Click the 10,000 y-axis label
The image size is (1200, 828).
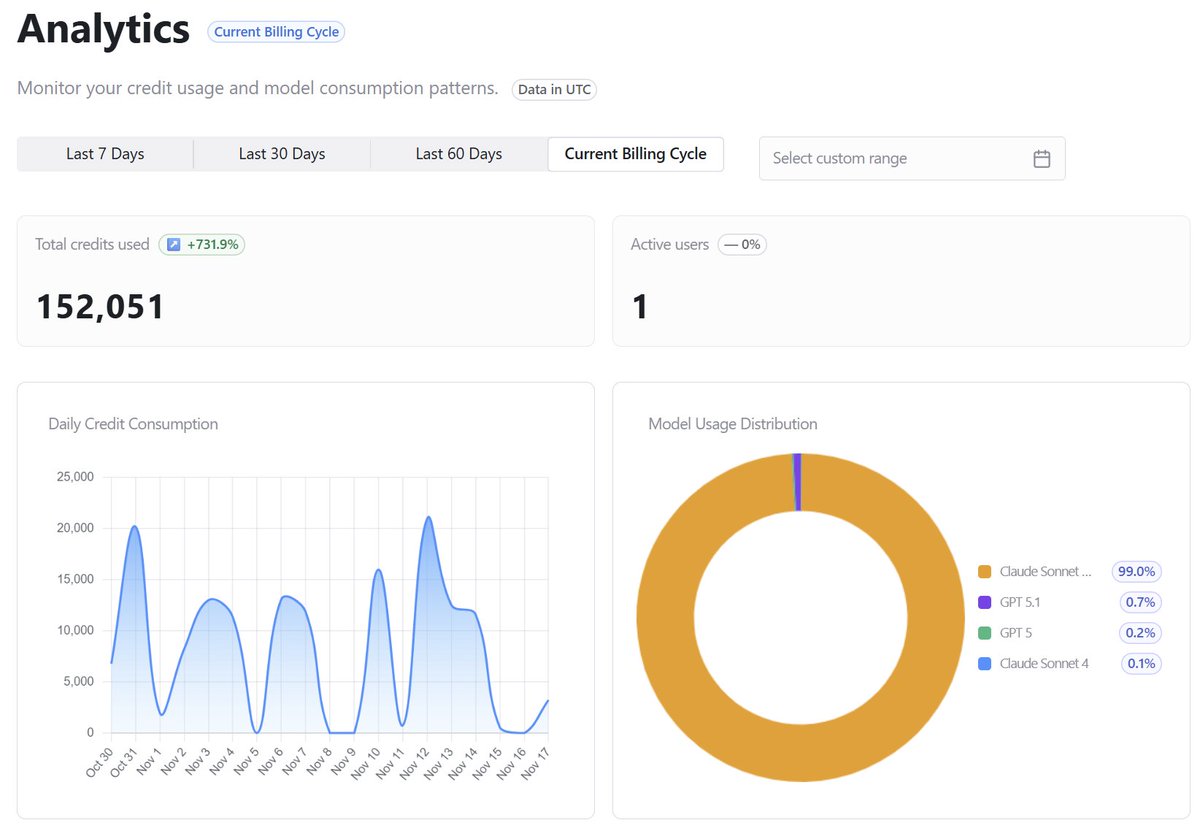click(77, 630)
